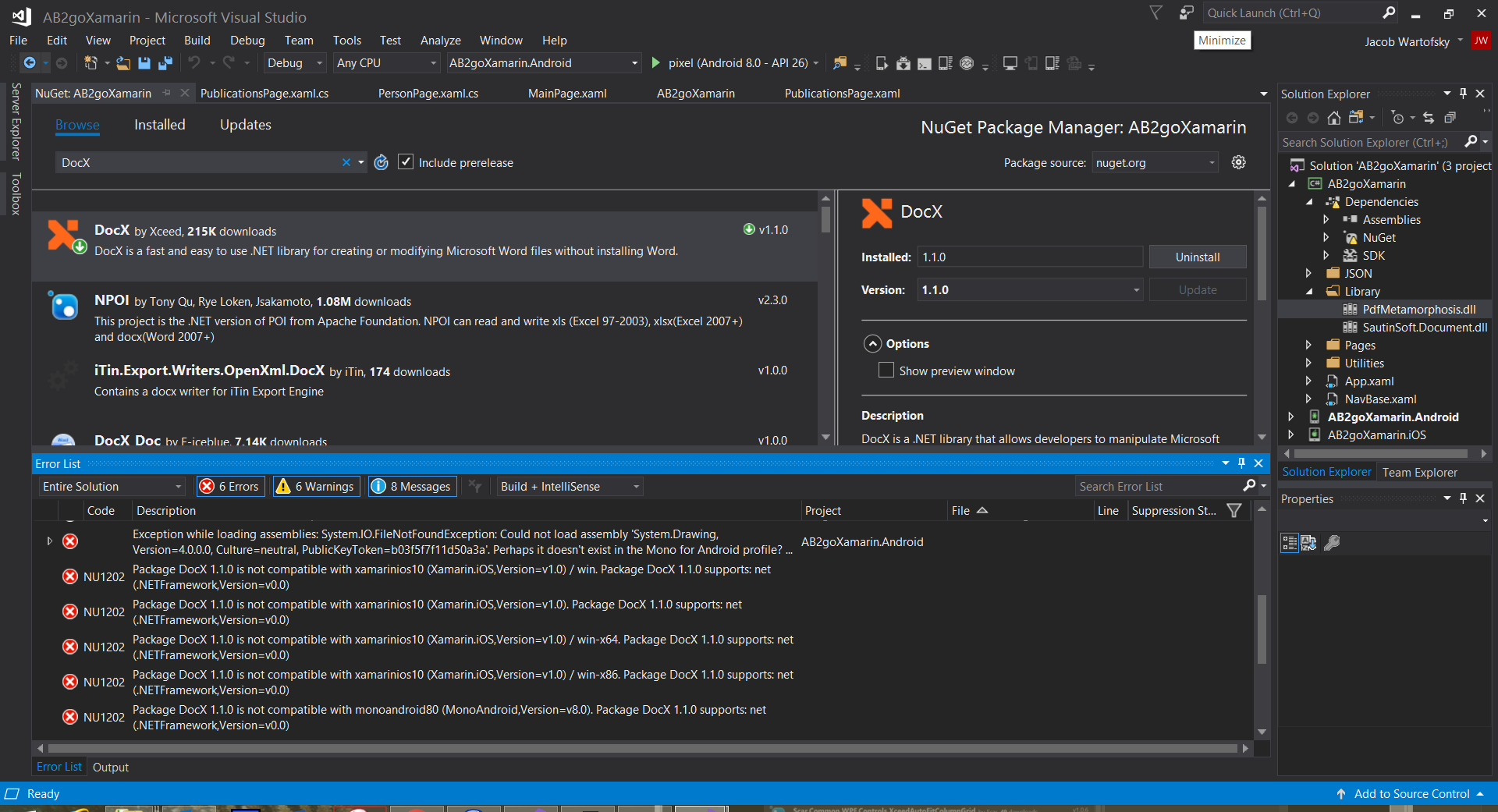Expand the first error row details arrow

tap(49, 541)
